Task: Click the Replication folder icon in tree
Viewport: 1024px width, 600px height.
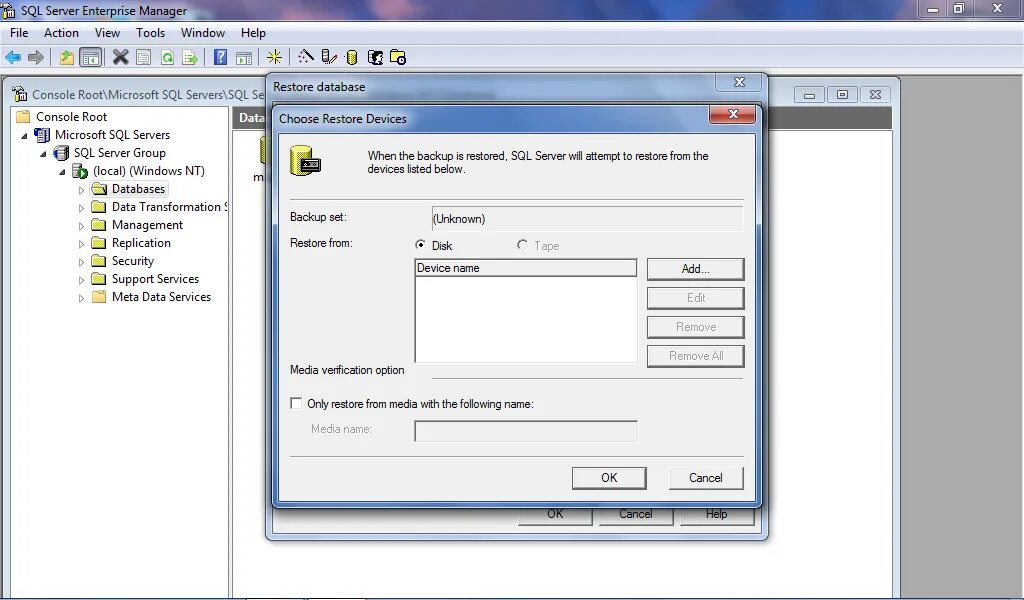Action: [99, 243]
